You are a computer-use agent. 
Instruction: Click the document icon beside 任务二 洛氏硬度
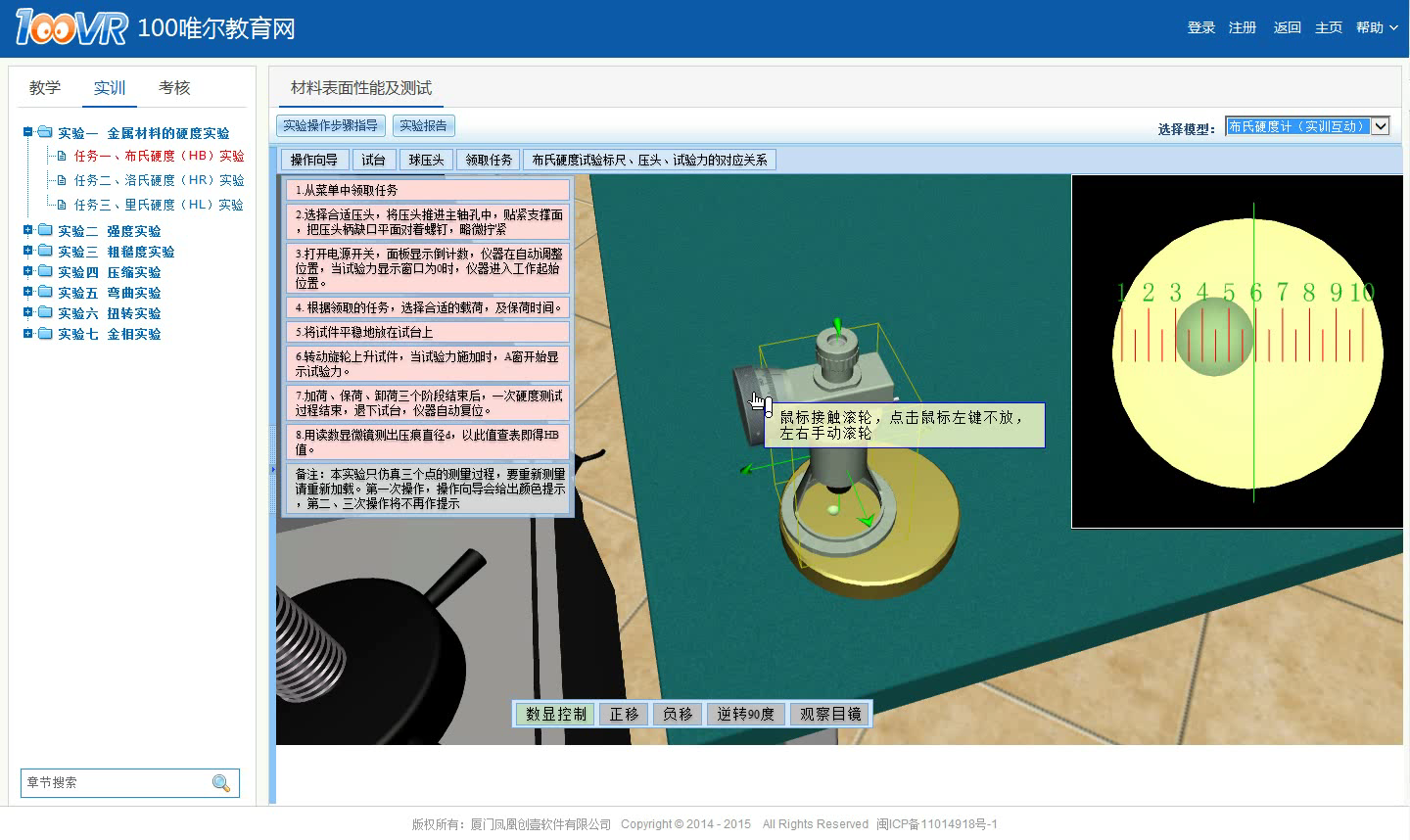pos(62,180)
